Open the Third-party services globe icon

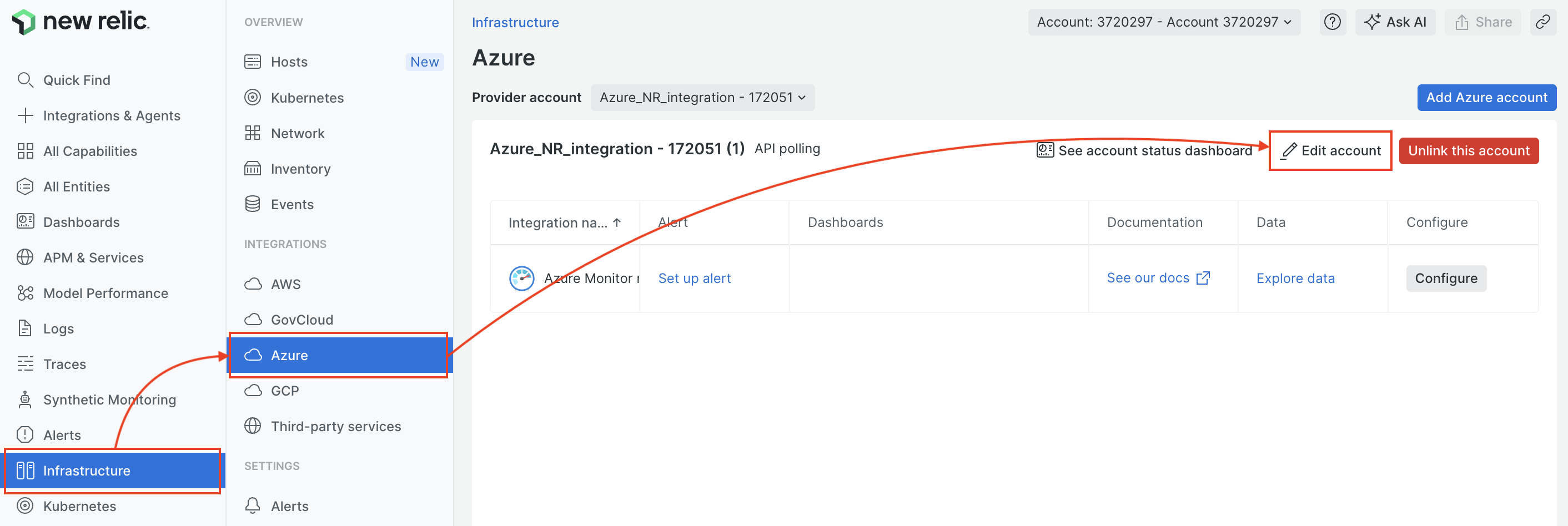click(253, 426)
